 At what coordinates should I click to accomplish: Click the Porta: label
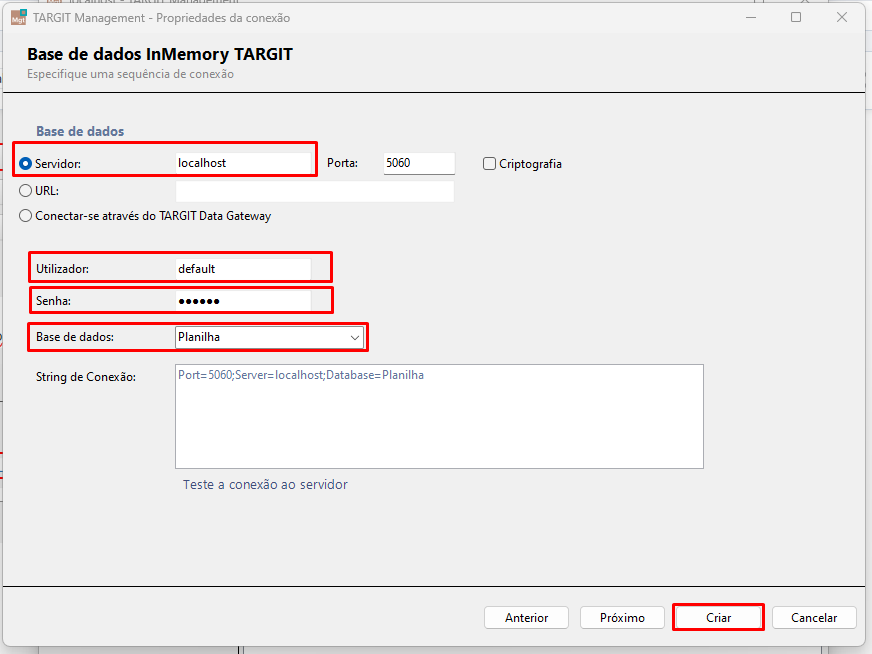pos(343,164)
